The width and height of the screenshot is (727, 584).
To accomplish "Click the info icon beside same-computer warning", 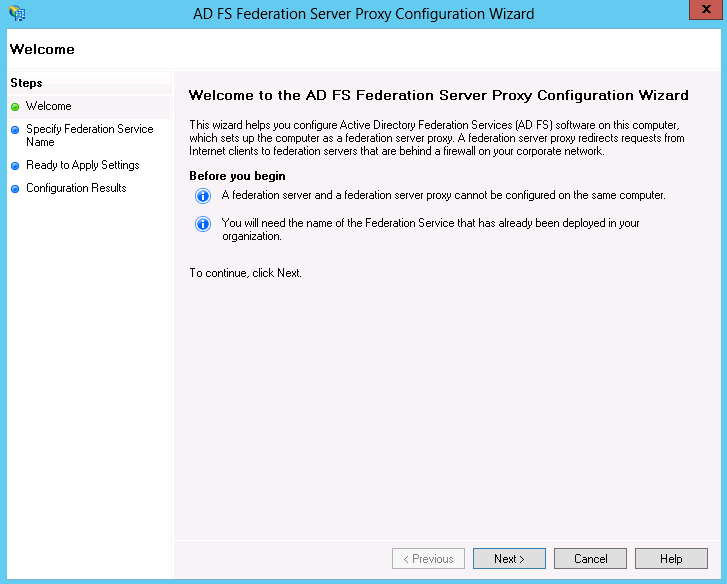I will [x=203, y=196].
